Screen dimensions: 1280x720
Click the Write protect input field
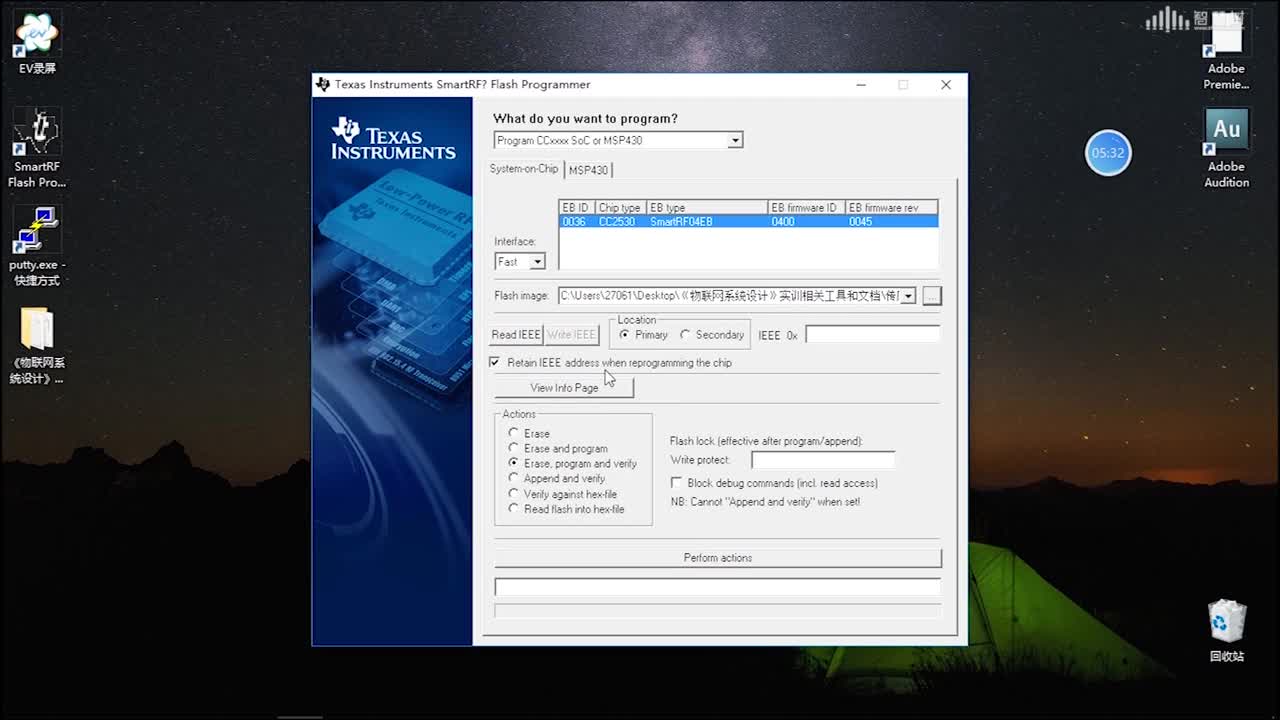click(823, 460)
